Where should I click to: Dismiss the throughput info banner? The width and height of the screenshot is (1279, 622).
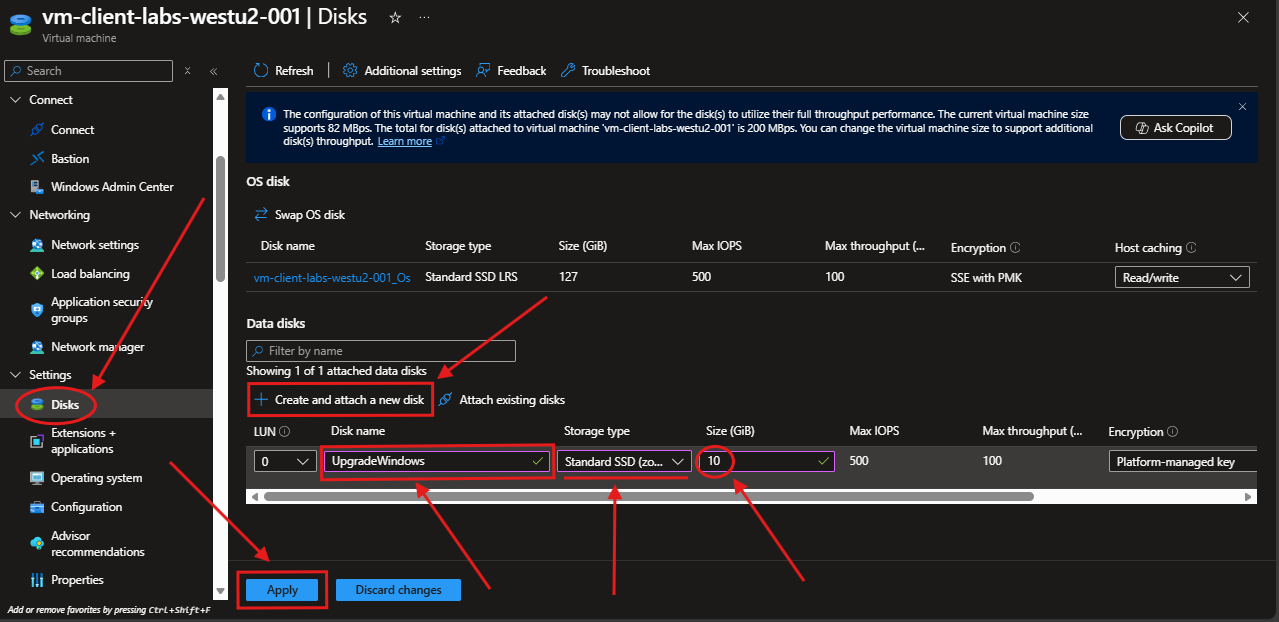point(1242,107)
